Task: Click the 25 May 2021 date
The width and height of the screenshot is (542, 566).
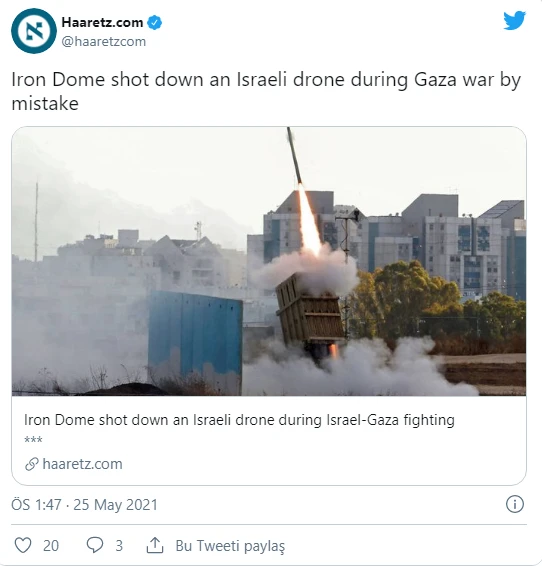Action: coord(115,505)
